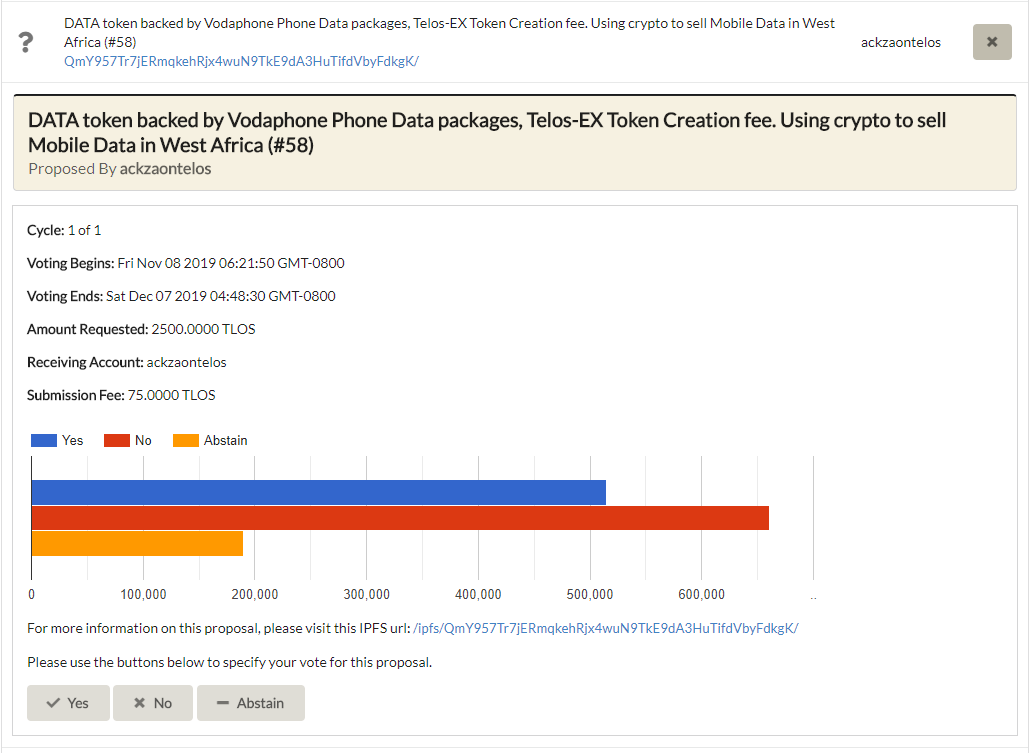1033x753 pixels.
Task: Toggle the No legend swatch in chart
Action: point(117,440)
